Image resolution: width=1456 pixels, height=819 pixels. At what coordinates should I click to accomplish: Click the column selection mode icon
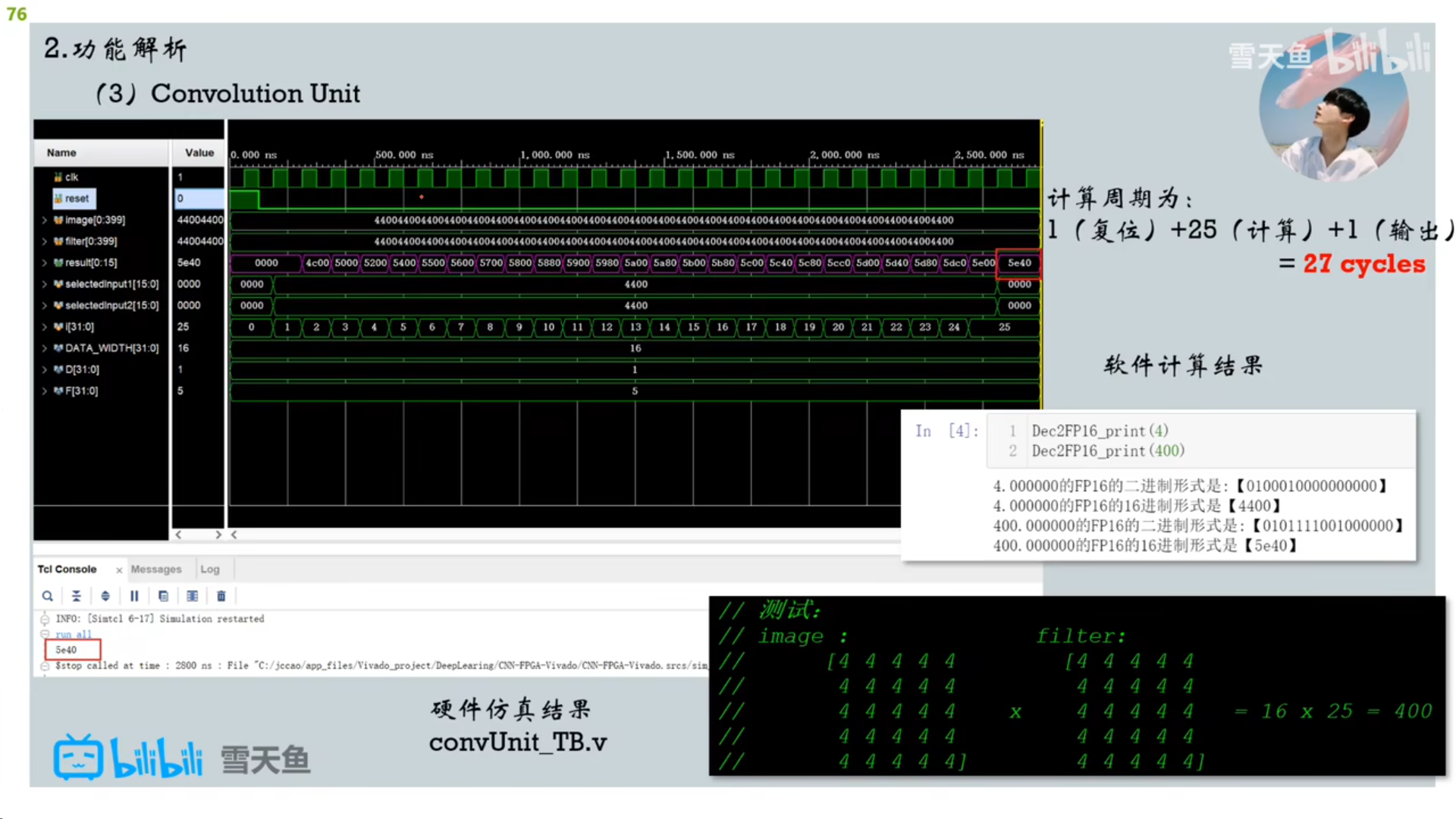click(193, 596)
